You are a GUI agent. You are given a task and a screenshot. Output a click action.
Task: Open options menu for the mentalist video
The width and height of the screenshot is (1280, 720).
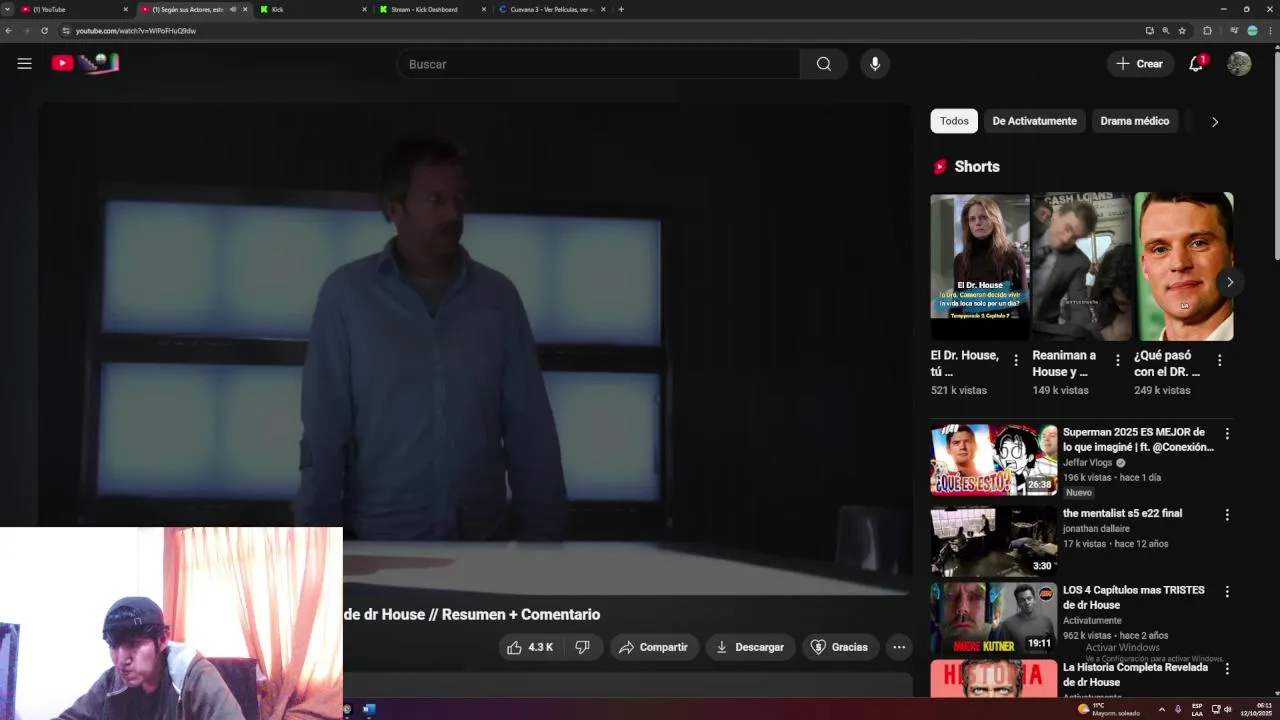1227,514
